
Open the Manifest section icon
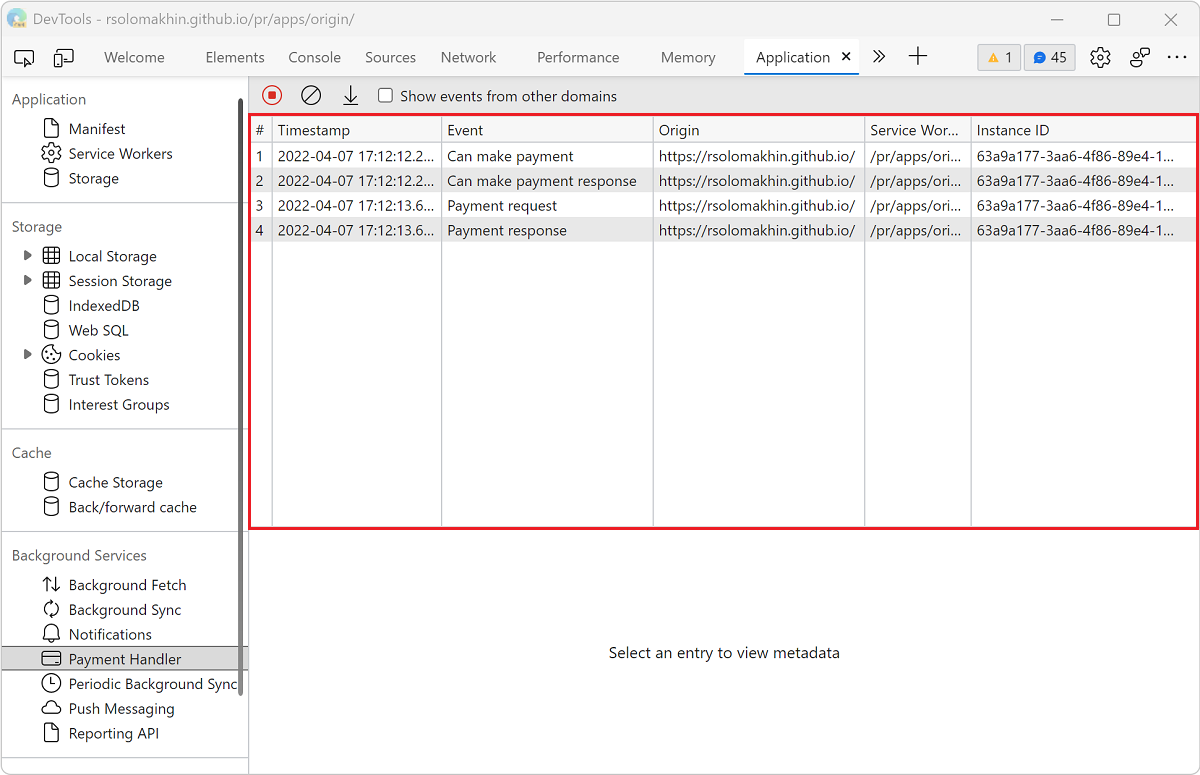click(x=52, y=128)
